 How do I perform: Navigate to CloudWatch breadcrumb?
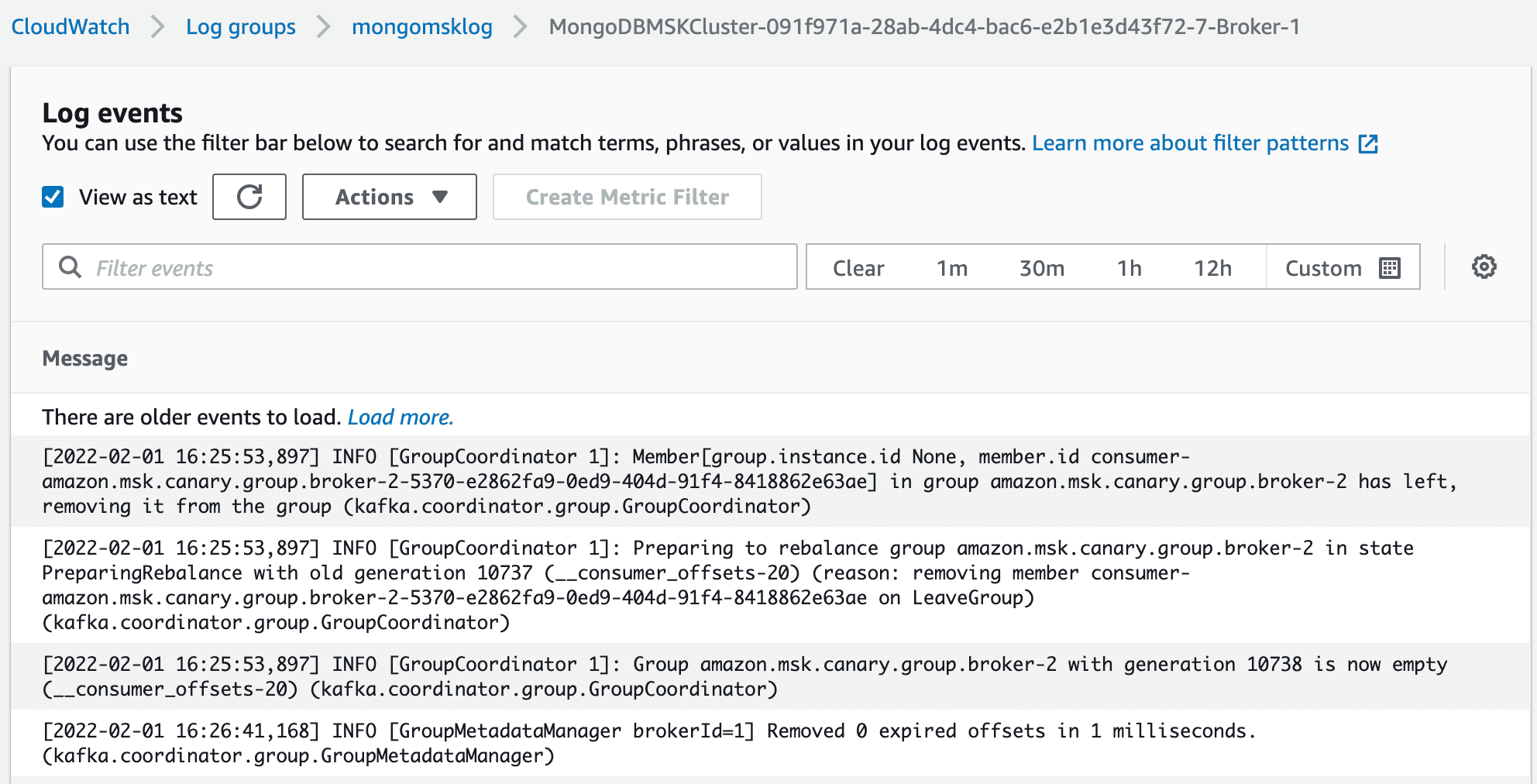click(70, 26)
